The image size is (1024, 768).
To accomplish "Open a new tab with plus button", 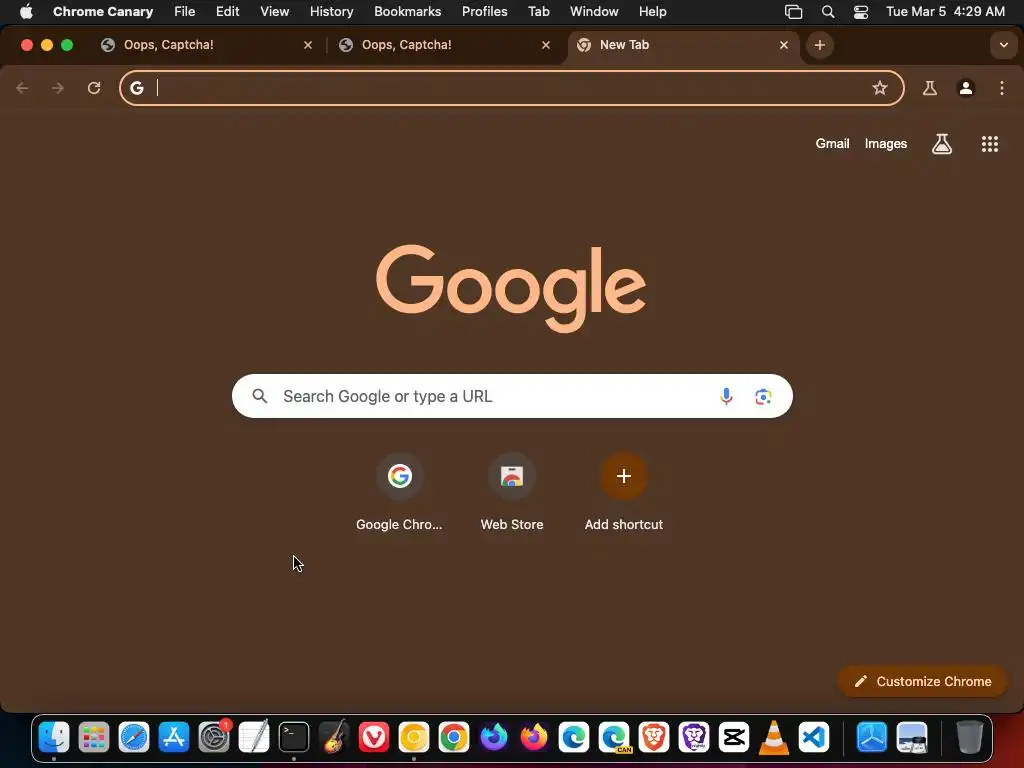I will (x=820, y=45).
